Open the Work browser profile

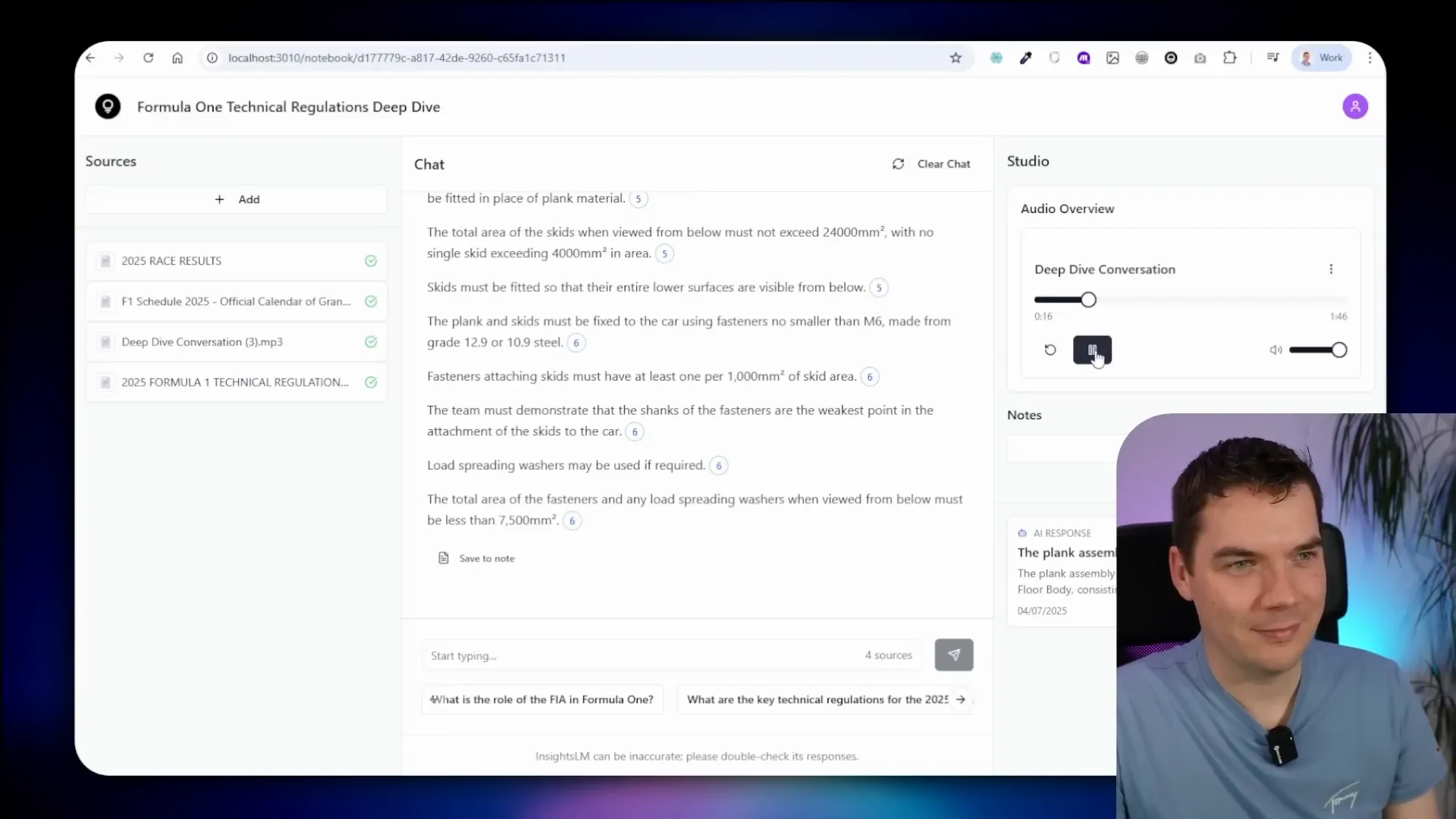coord(1322,58)
